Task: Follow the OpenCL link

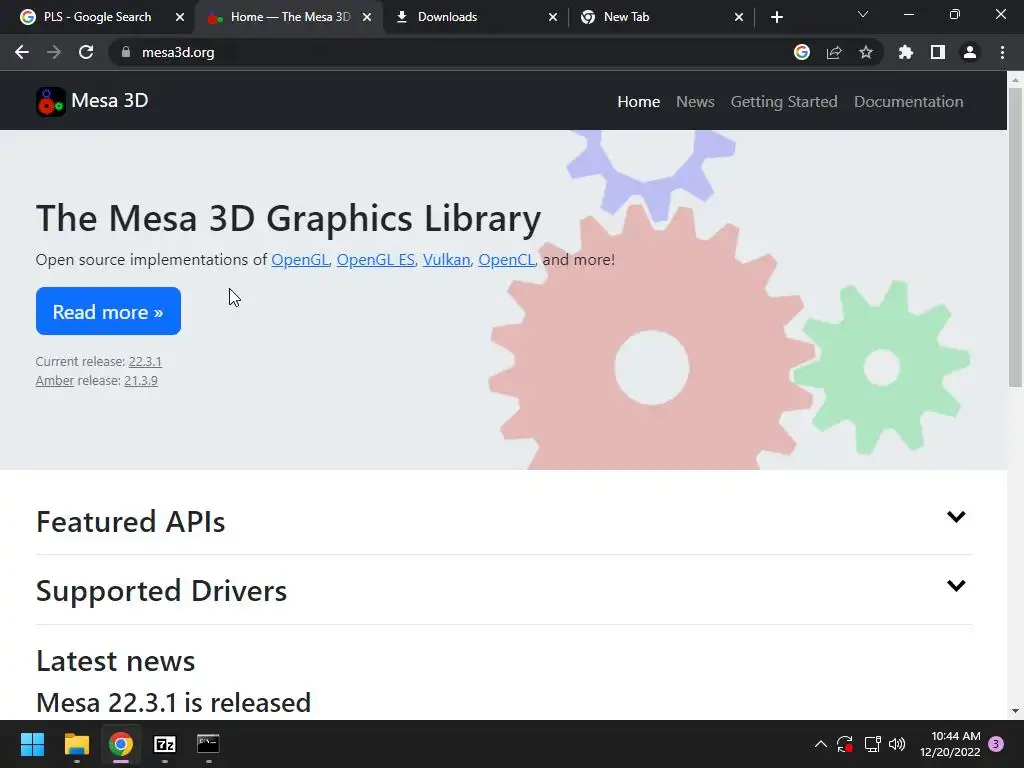Action: (x=507, y=259)
